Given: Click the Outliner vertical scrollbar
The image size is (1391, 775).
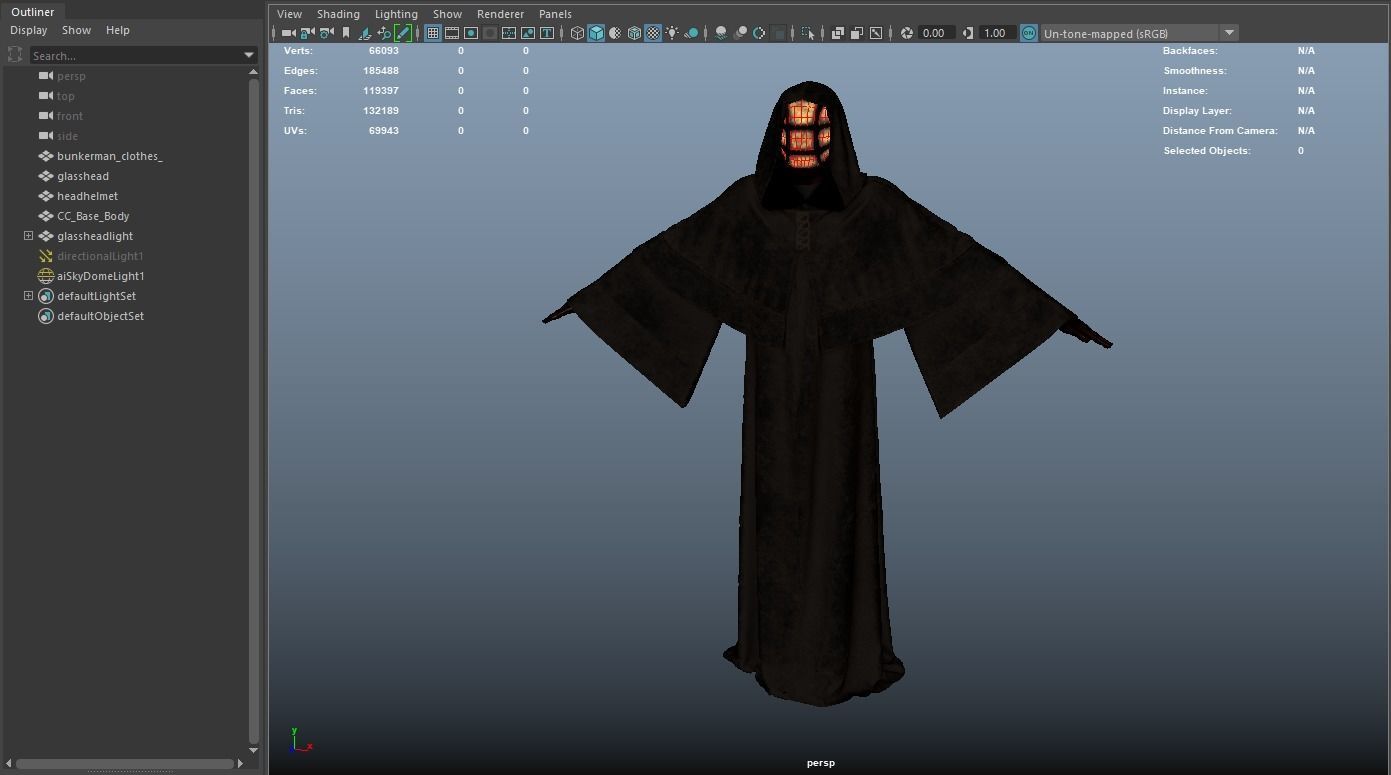Looking at the screenshot, I should (x=253, y=409).
